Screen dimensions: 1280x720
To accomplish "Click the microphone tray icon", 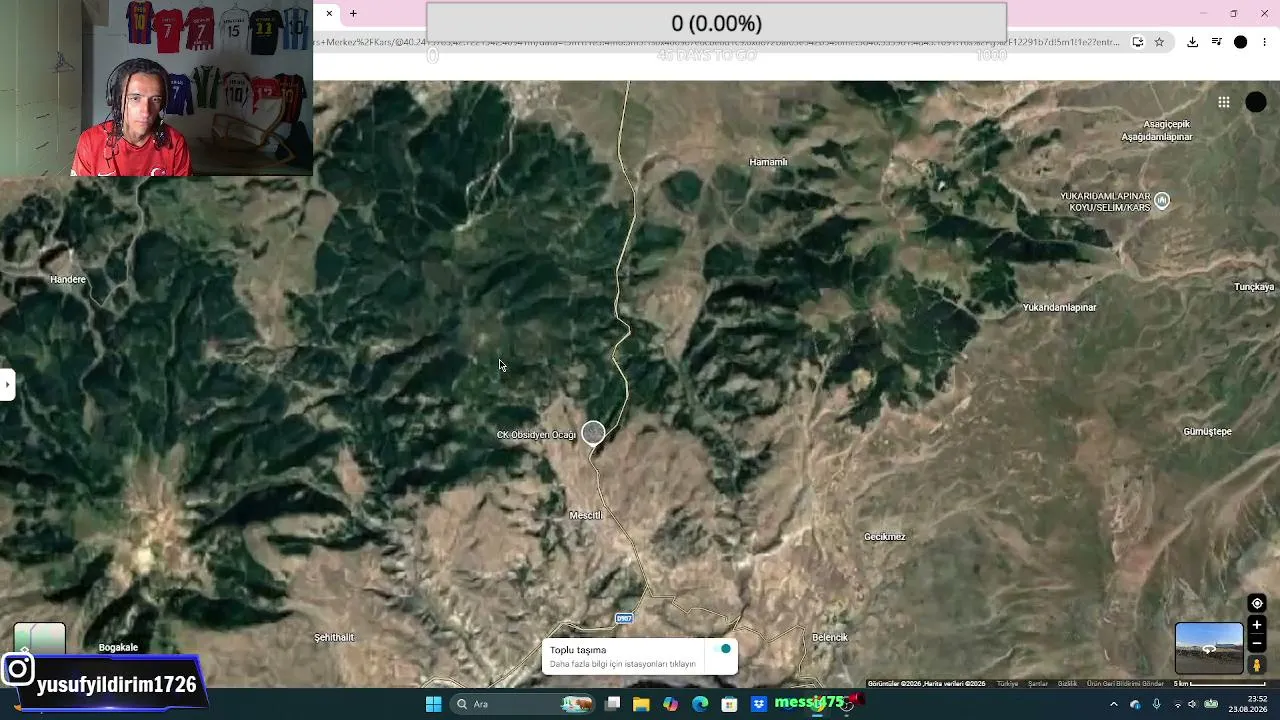I will [x=1156, y=704].
